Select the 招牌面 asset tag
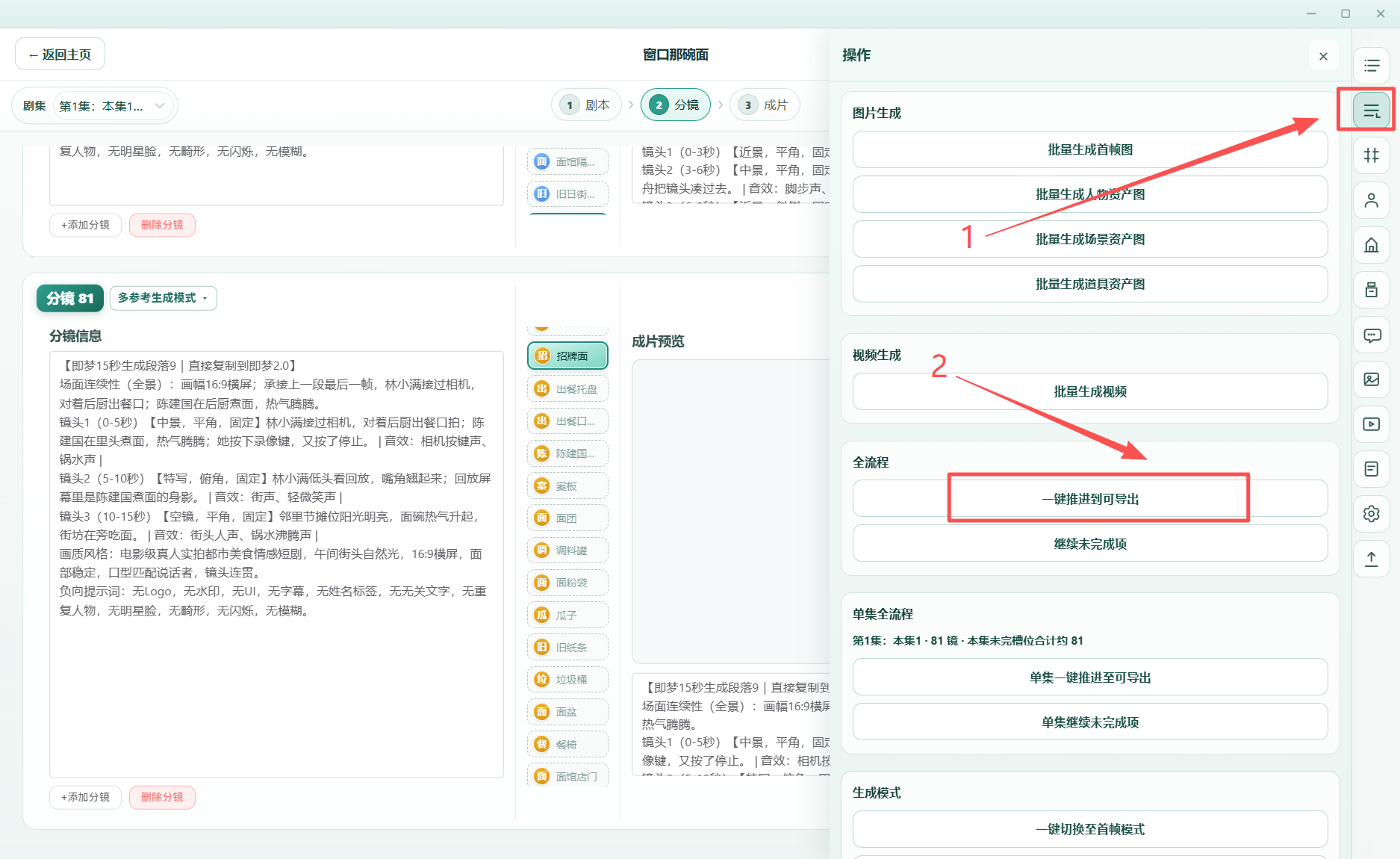The height and width of the screenshot is (859, 1400). pyautogui.click(x=567, y=356)
